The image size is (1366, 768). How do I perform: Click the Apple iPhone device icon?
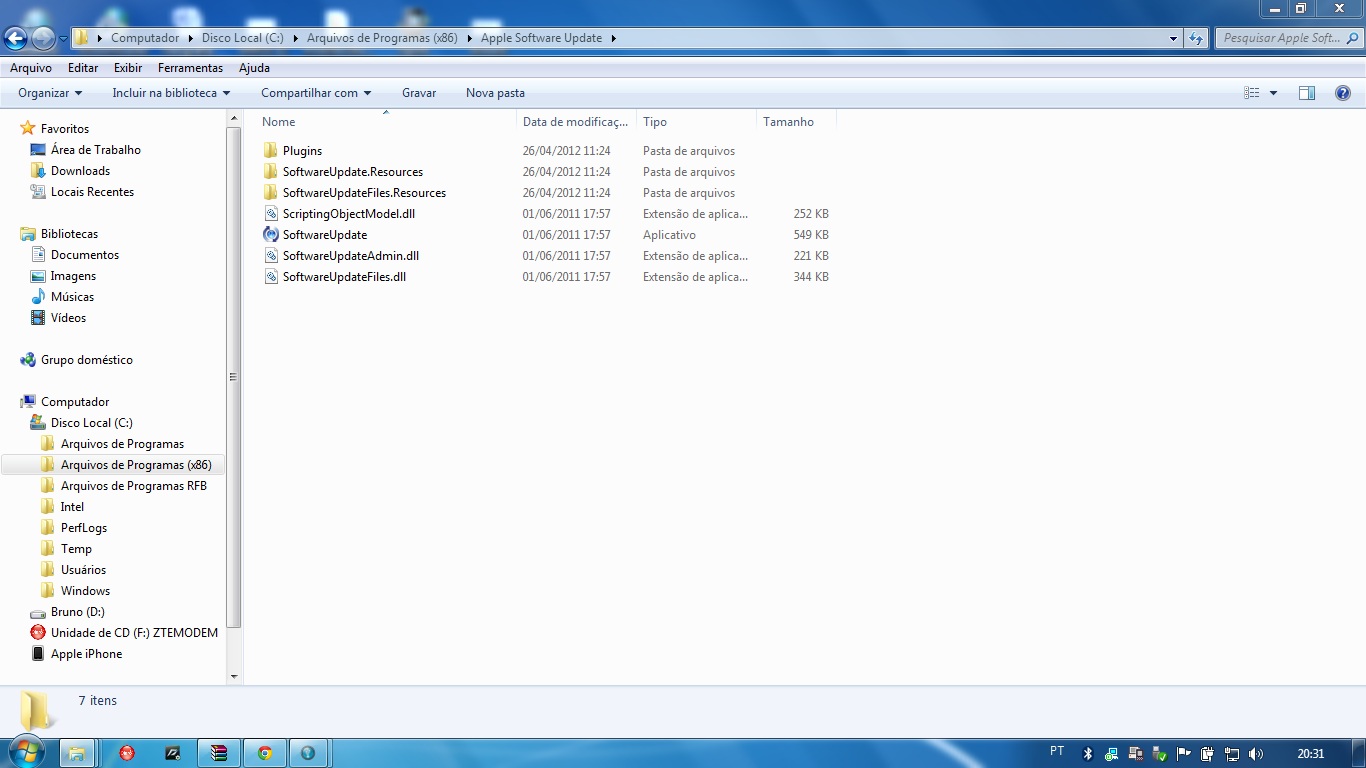pos(38,654)
